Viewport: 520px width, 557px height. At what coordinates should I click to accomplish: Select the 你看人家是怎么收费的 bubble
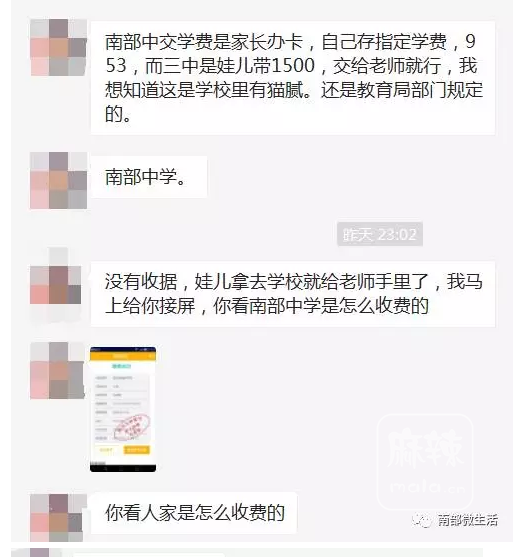[x=194, y=513]
